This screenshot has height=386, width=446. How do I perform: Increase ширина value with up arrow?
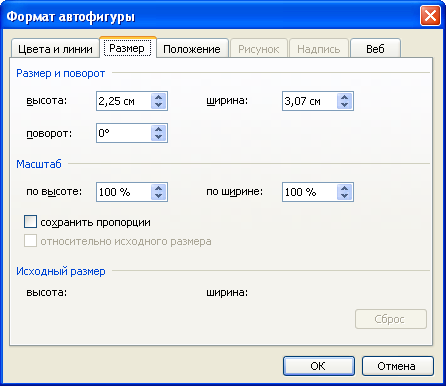(x=345, y=97)
